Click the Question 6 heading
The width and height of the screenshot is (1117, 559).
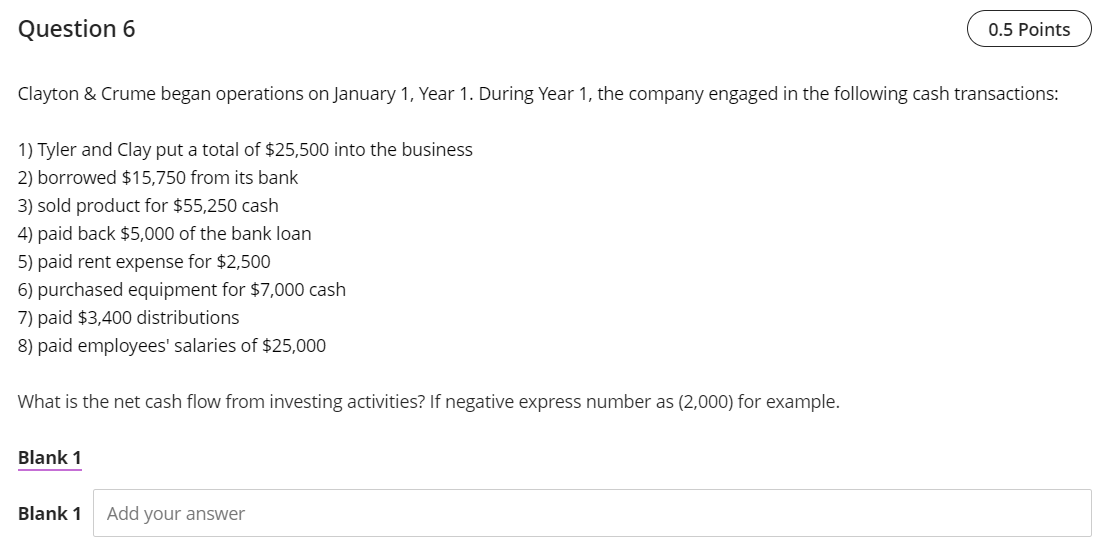[77, 29]
